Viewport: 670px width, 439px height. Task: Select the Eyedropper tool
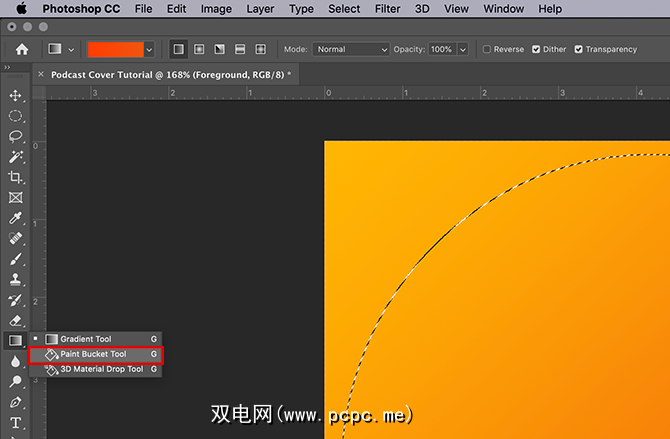15,218
